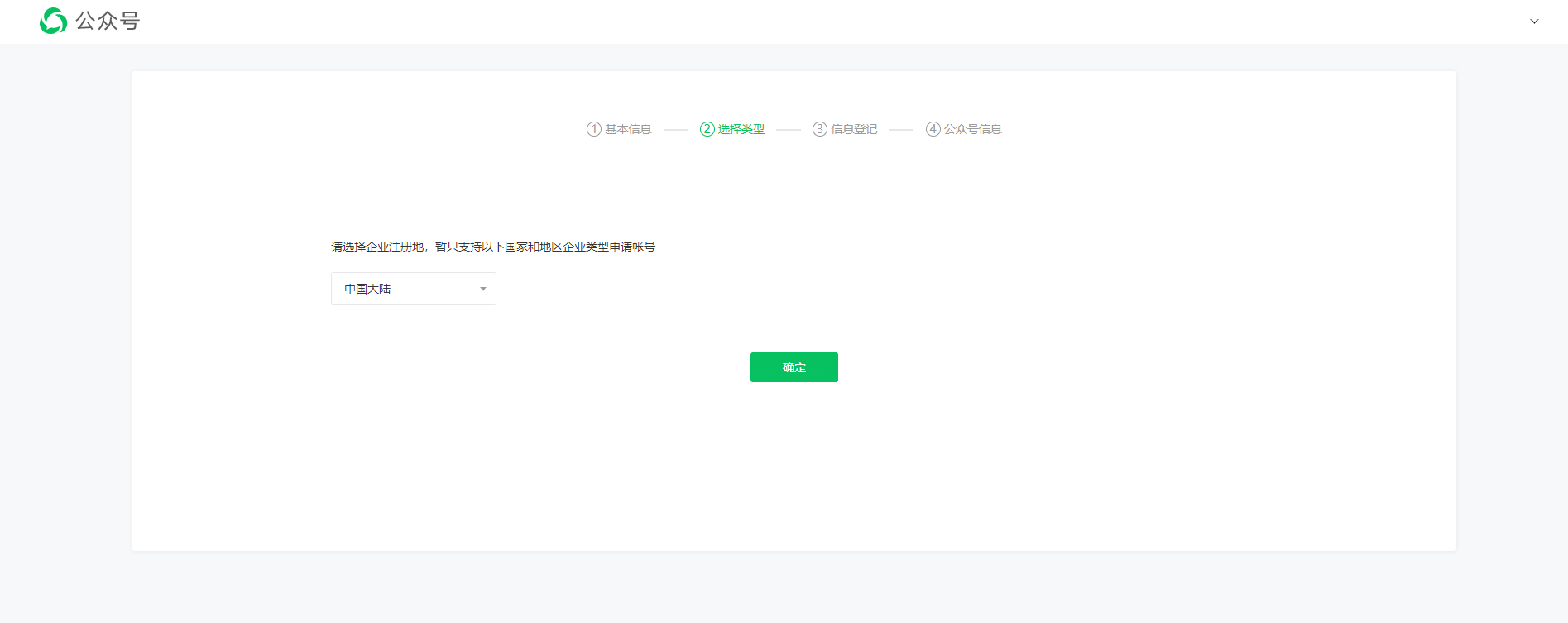Click the connector line between steps 2 and 3
Image resolution: width=1568 pixels, height=623 pixels.
789,130
